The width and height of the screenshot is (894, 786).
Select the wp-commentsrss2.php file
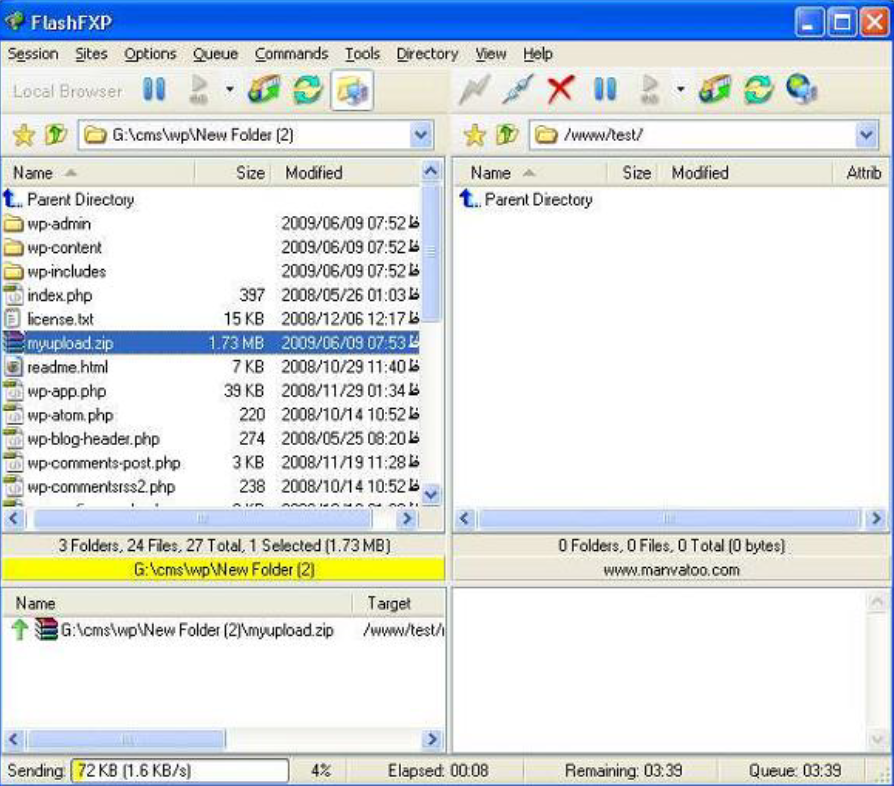pyautogui.click(x=211, y=487)
